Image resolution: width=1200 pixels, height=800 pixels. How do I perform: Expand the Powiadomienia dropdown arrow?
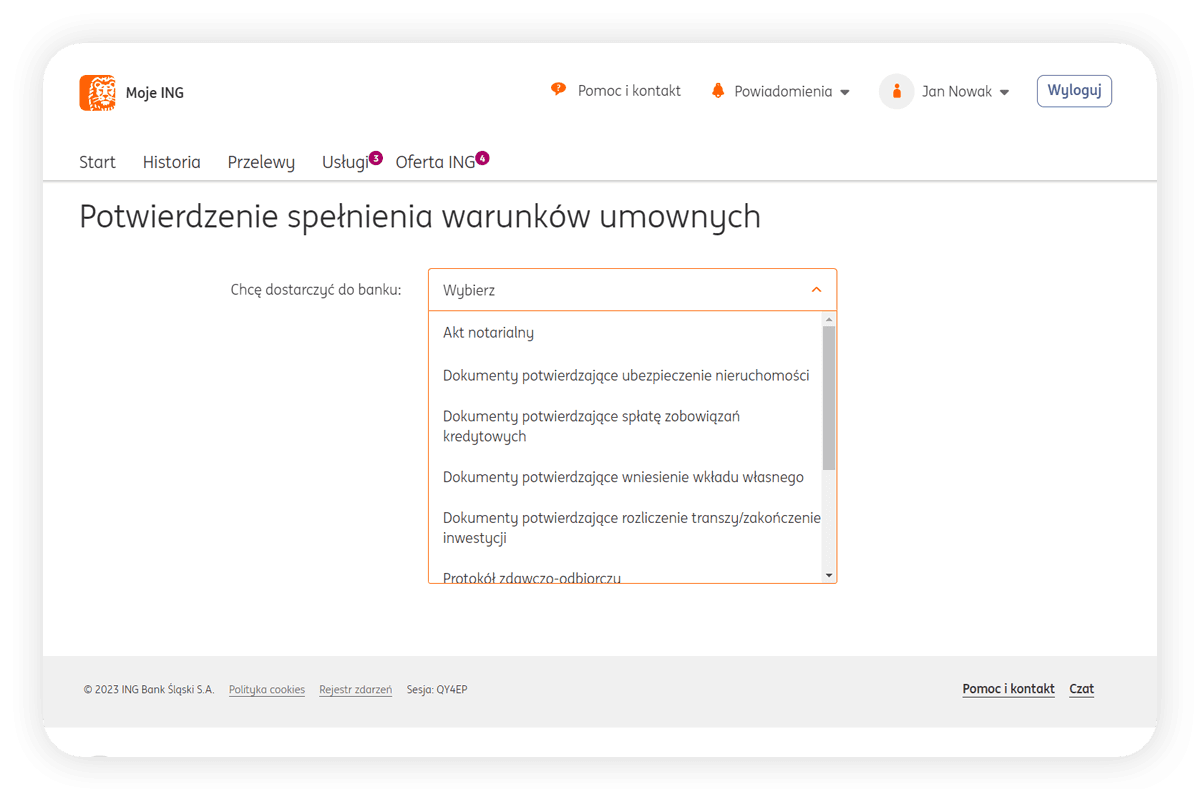pos(845,92)
